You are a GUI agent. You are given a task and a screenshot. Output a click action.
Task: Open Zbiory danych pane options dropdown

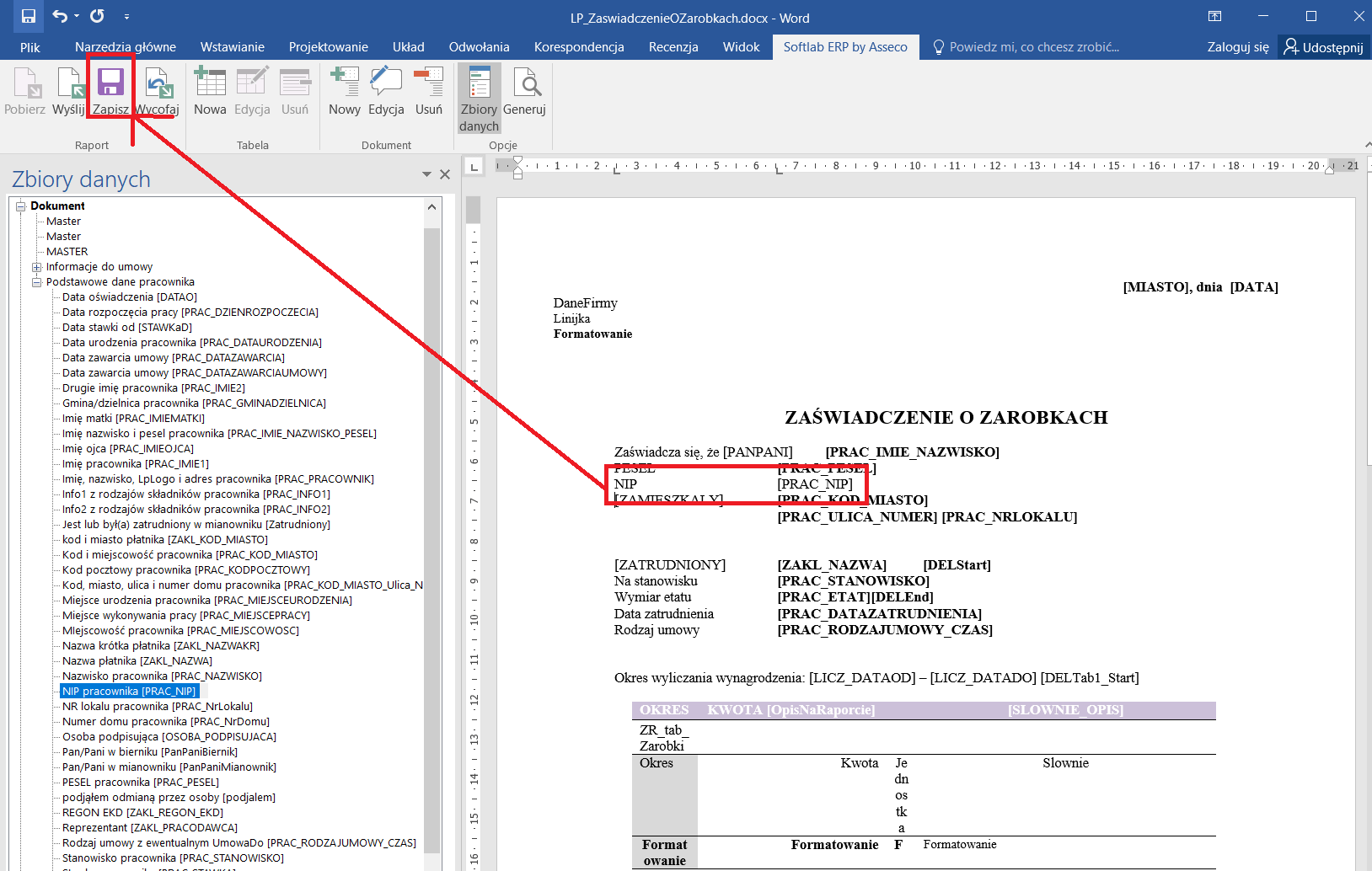point(426,174)
